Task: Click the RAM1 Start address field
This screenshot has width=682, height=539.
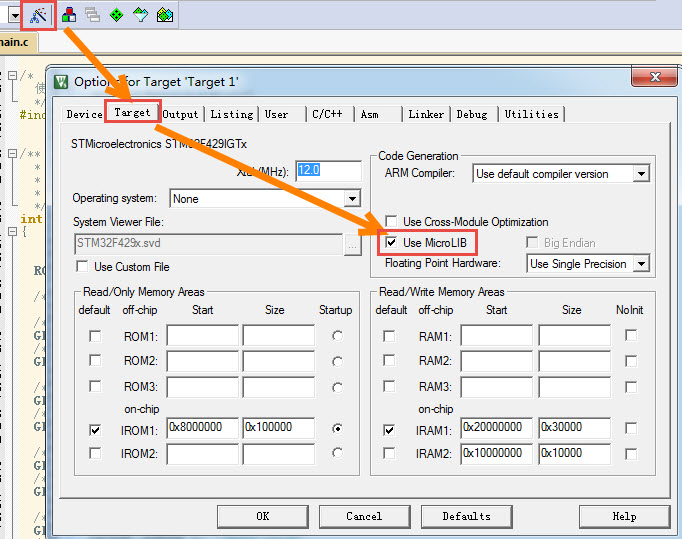Action: pos(497,335)
